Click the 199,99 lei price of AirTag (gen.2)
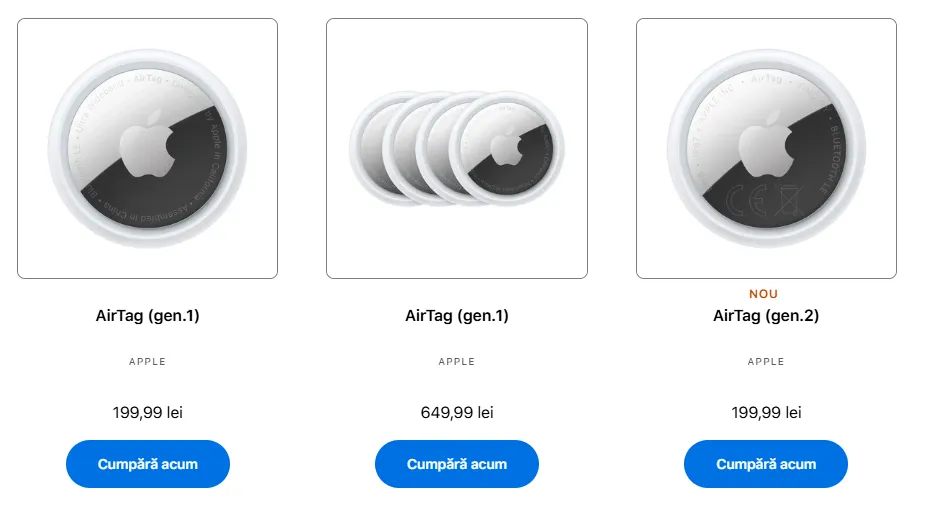The width and height of the screenshot is (931, 512). tap(766, 412)
